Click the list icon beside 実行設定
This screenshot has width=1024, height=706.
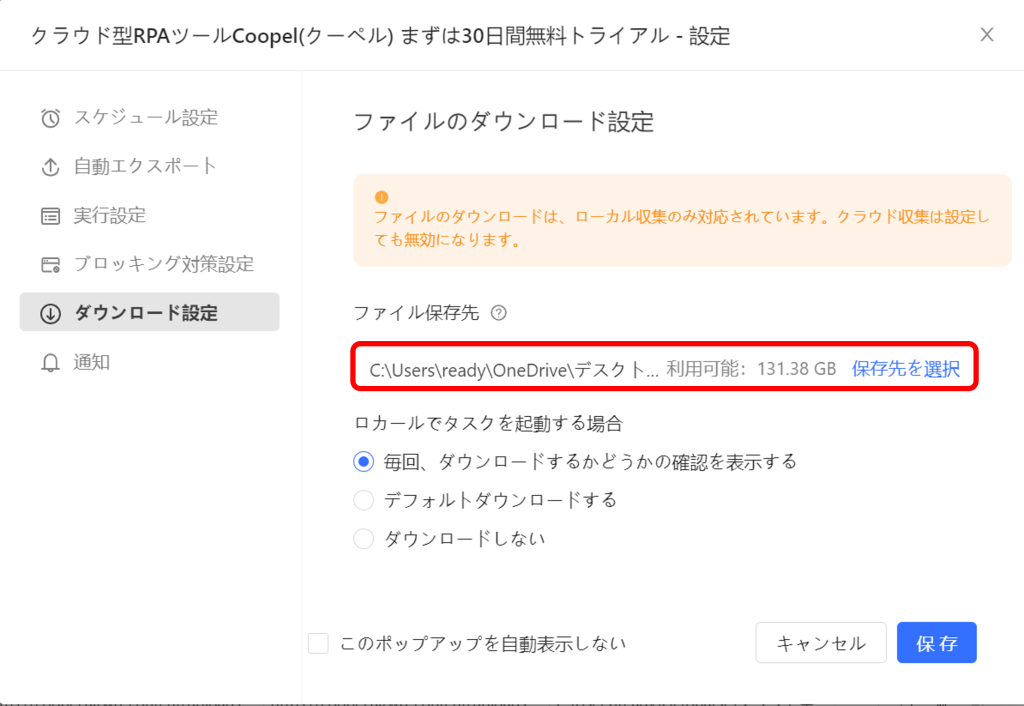50,216
